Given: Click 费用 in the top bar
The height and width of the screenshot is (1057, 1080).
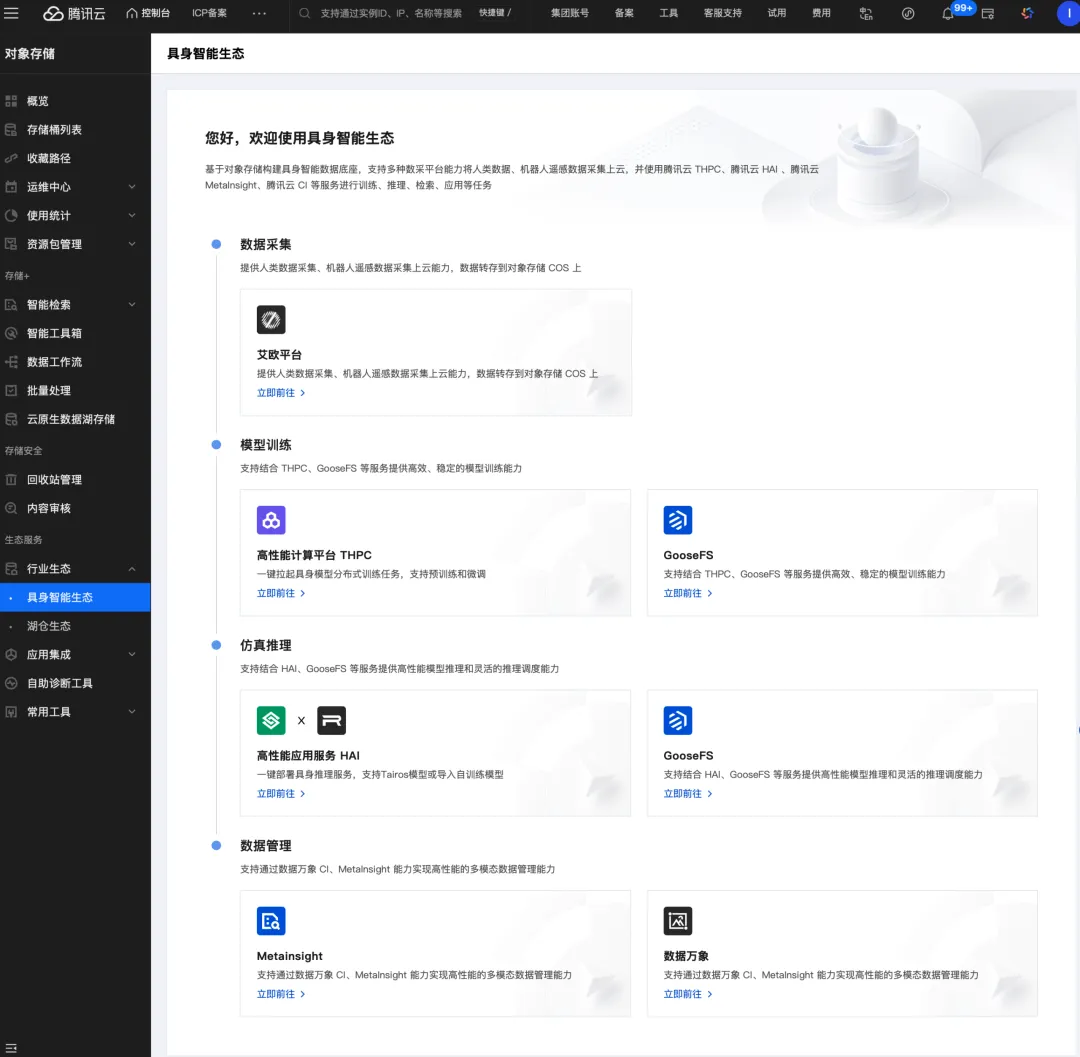Looking at the screenshot, I should 821,13.
